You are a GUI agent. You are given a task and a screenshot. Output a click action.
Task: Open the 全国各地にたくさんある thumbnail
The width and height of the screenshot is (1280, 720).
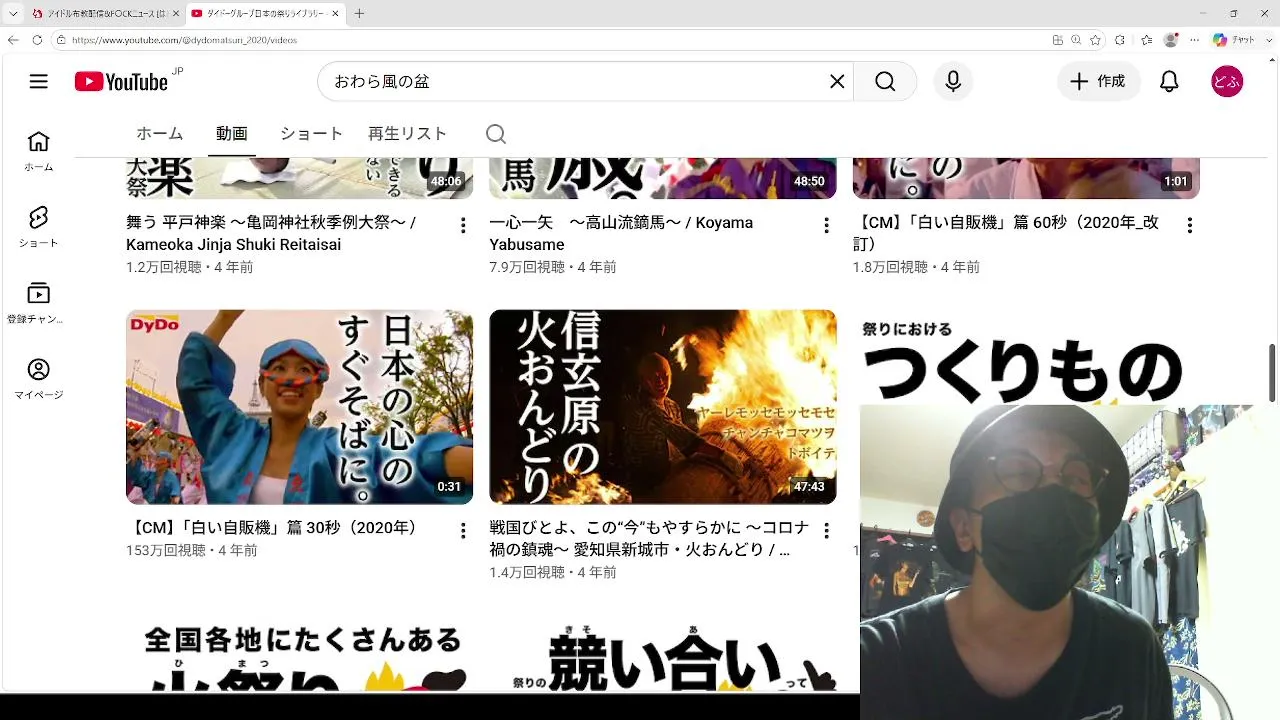pyautogui.click(x=299, y=653)
